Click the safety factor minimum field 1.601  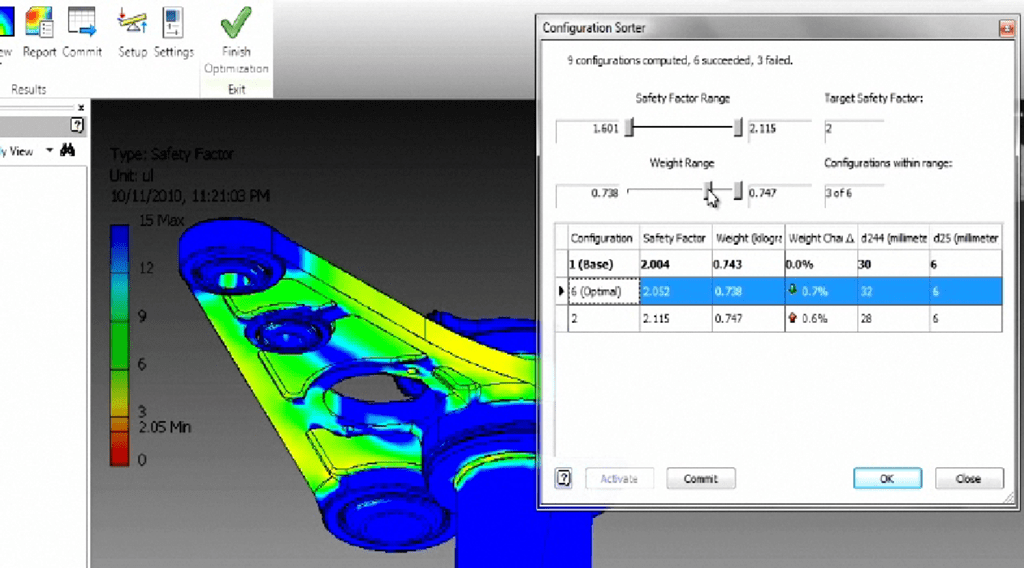tap(588, 129)
